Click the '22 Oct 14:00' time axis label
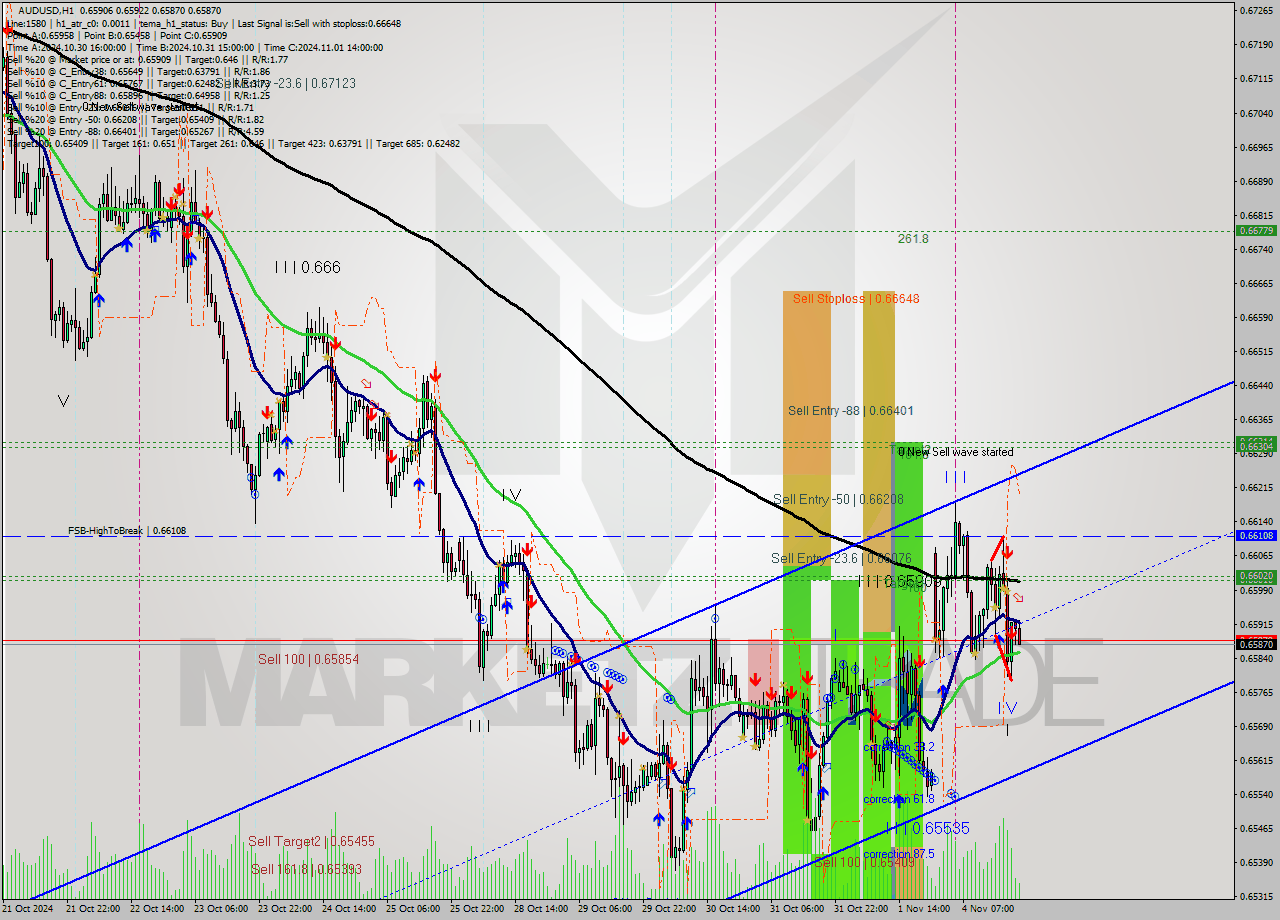 [157, 909]
